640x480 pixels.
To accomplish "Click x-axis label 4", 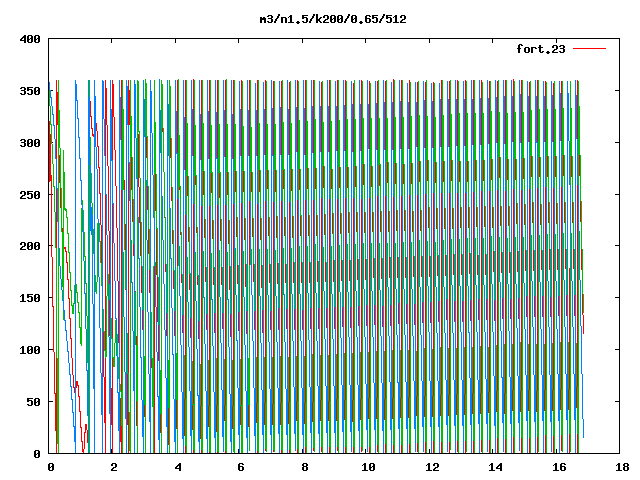I will [x=178, y=467].
